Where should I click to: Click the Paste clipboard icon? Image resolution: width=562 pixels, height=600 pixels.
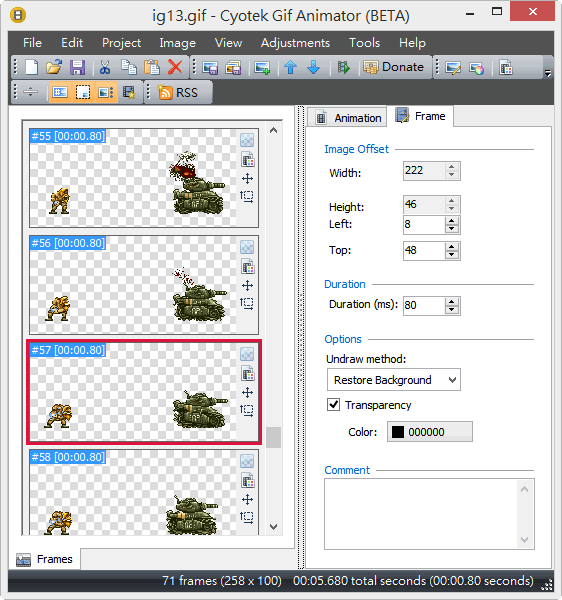click(152, 67)
